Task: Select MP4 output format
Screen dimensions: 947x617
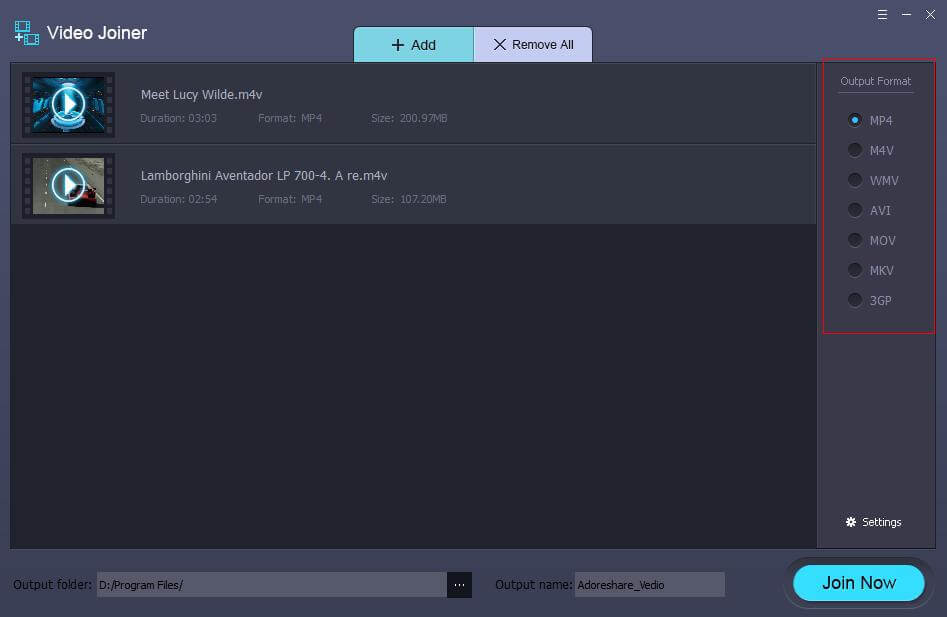Action: click(x=855, y=120)
